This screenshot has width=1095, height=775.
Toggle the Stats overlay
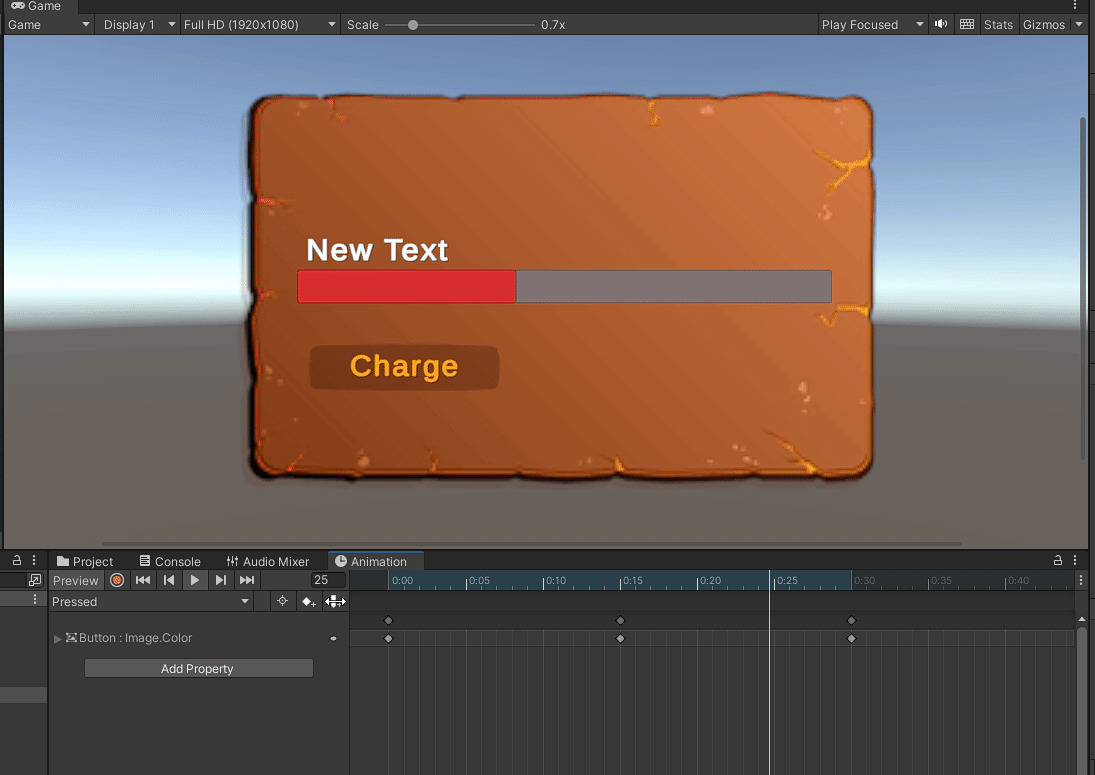coord(998,24)
